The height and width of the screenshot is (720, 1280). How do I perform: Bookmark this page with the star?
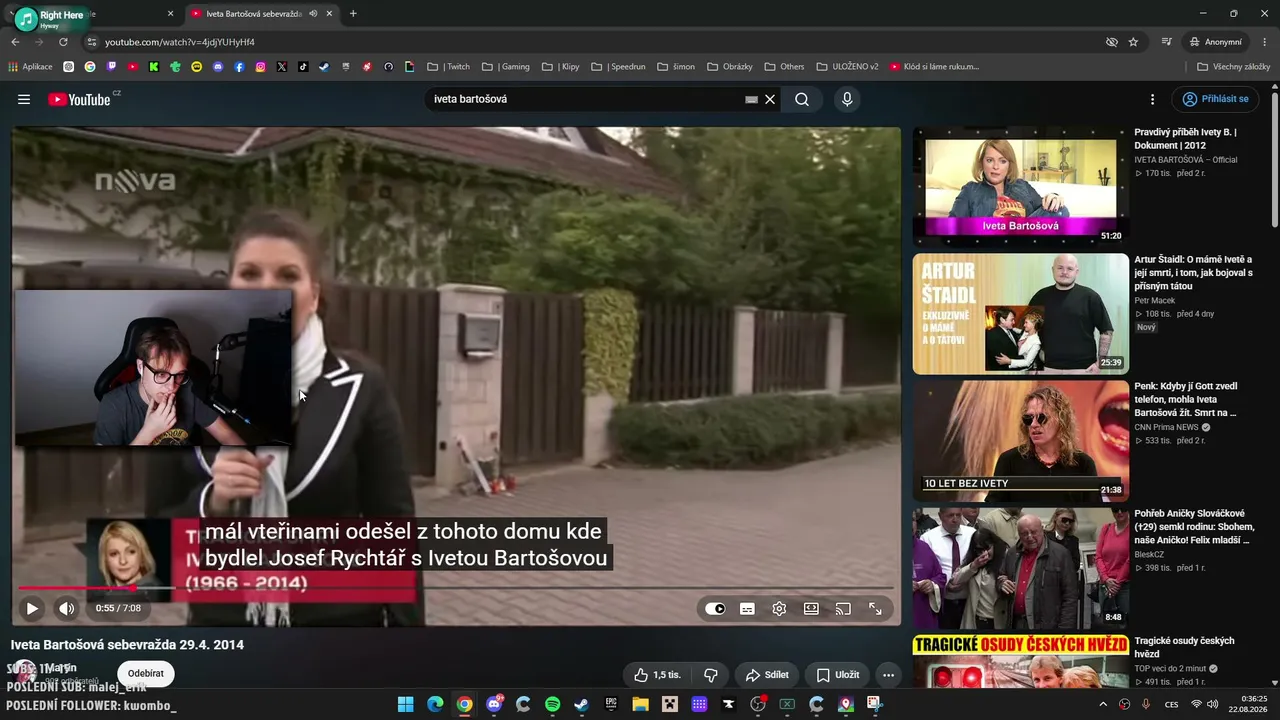click(1133, 42)
